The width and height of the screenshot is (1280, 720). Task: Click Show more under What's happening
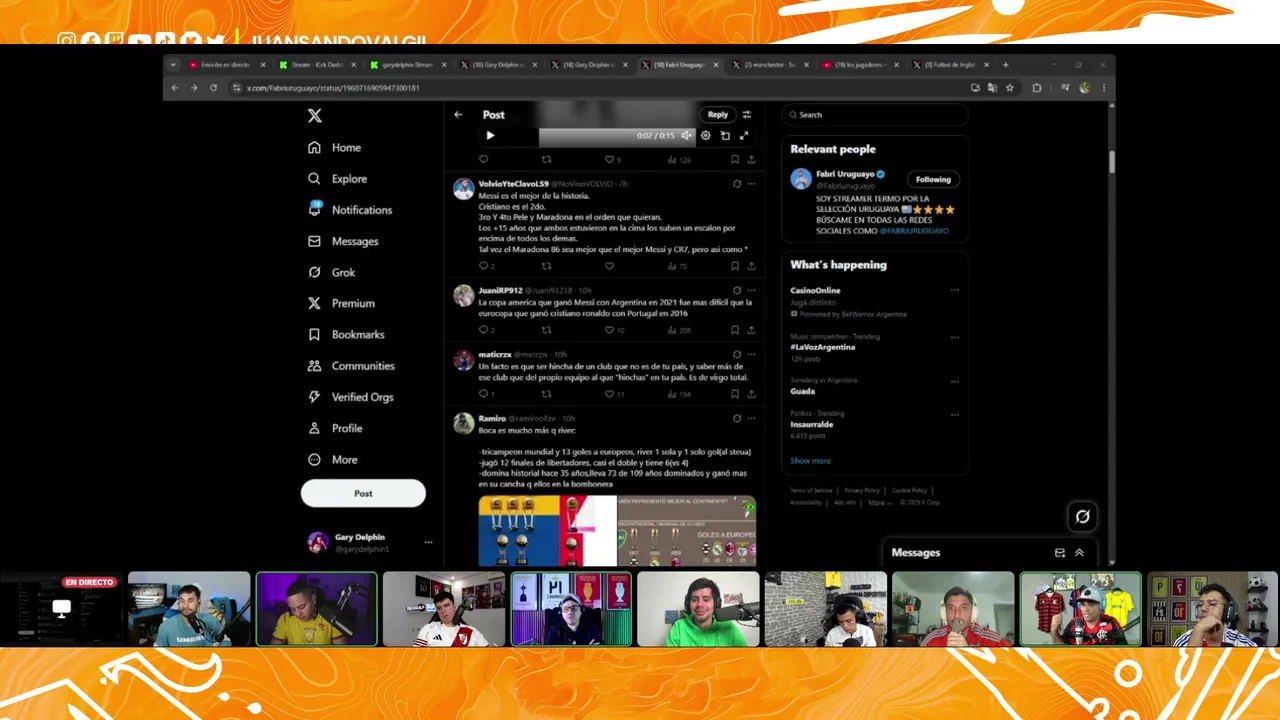point(810,461)
